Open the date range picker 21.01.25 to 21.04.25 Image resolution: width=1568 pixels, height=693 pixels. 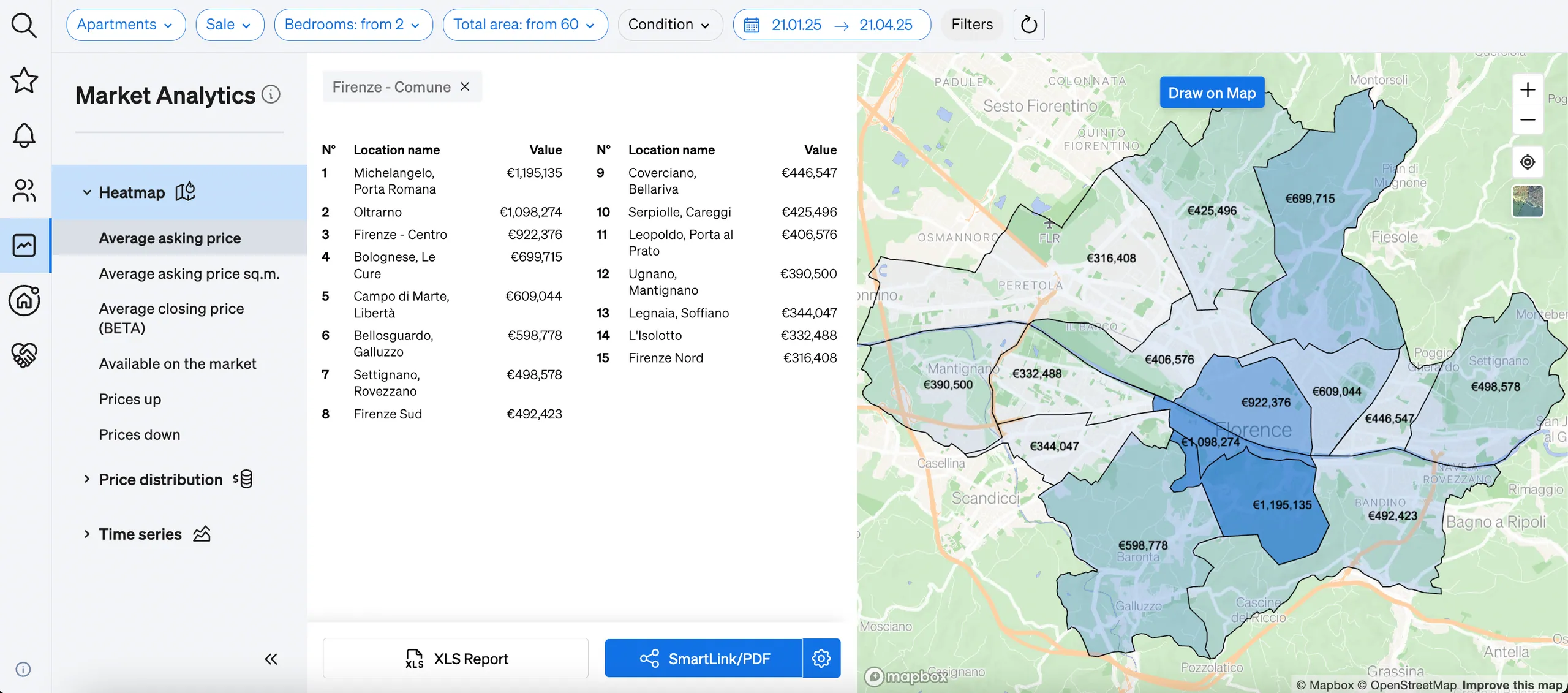831,25
